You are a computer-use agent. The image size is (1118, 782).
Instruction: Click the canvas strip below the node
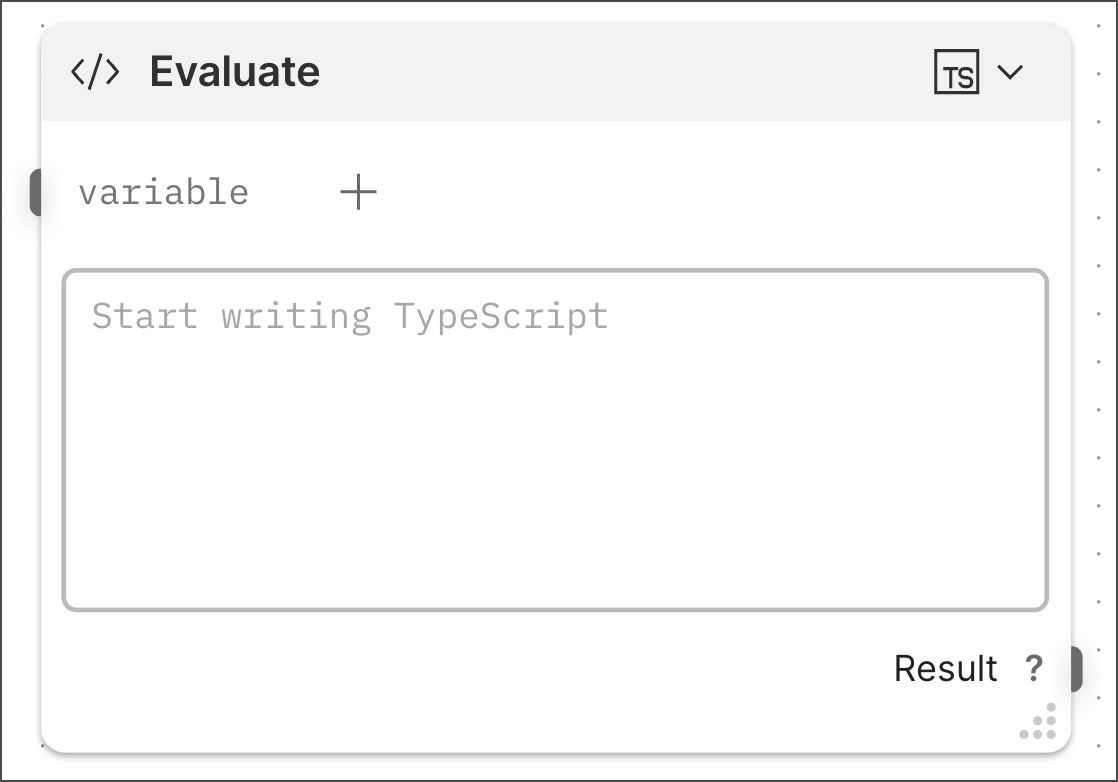click(x=555, y=767)
